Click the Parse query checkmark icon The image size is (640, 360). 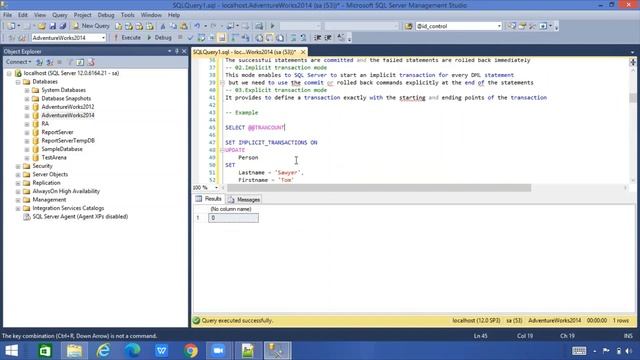pos(190,38)
